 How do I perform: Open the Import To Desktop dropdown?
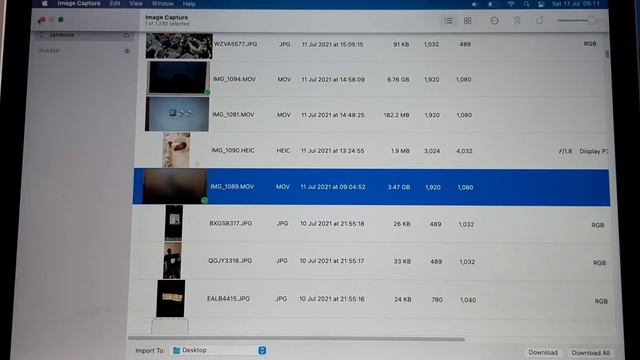[x=219, y=350]
